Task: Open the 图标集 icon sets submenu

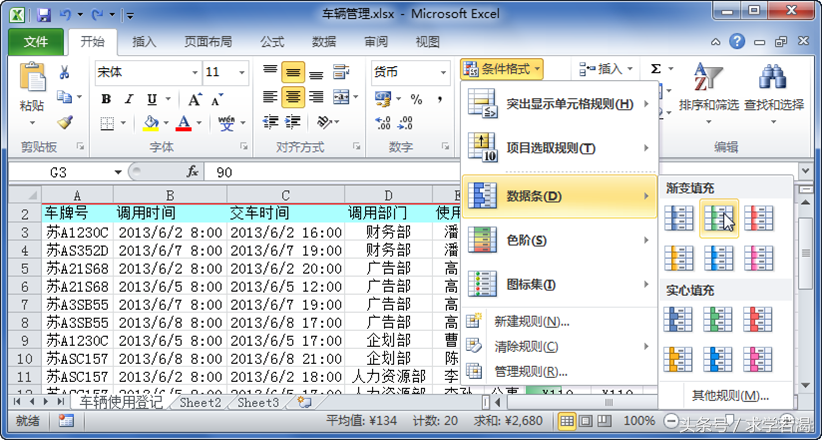Action: click(559, 285)
